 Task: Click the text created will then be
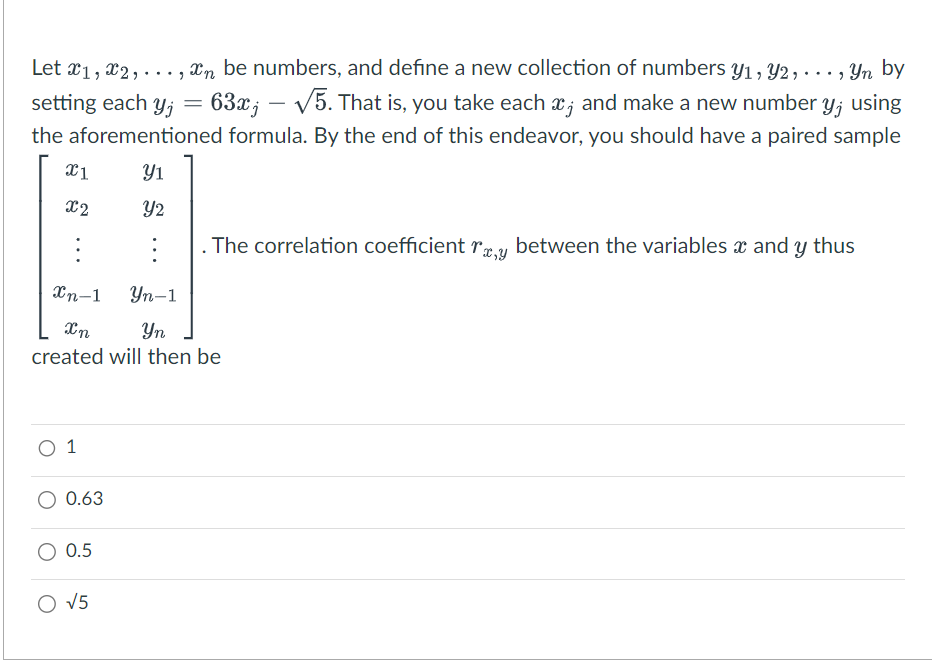(122, 356)
